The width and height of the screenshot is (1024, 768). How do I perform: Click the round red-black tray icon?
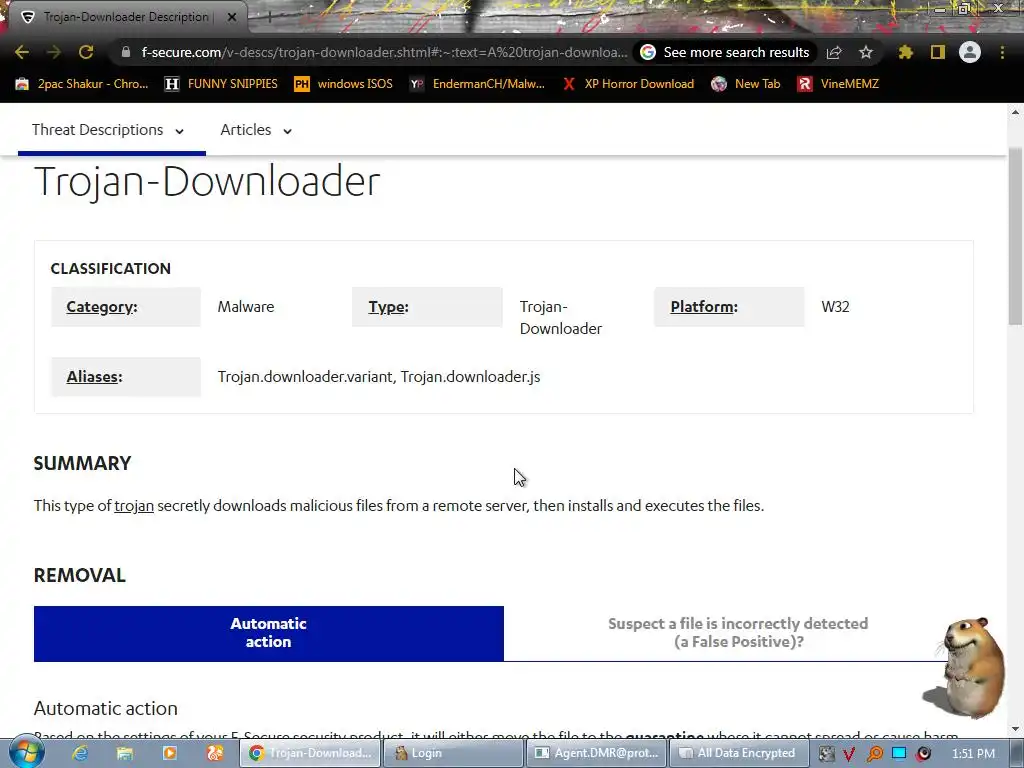923,754
